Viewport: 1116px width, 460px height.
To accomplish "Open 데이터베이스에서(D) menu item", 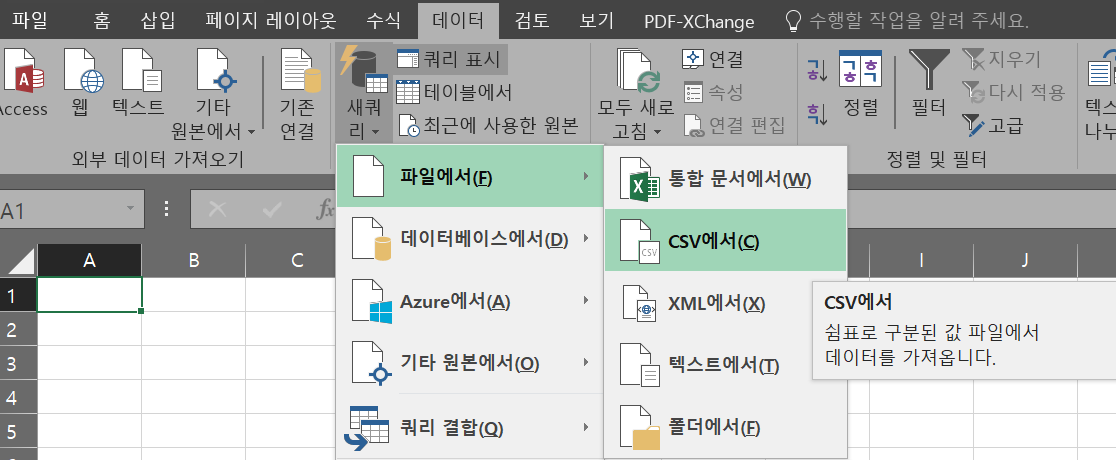I will [470, 239].
